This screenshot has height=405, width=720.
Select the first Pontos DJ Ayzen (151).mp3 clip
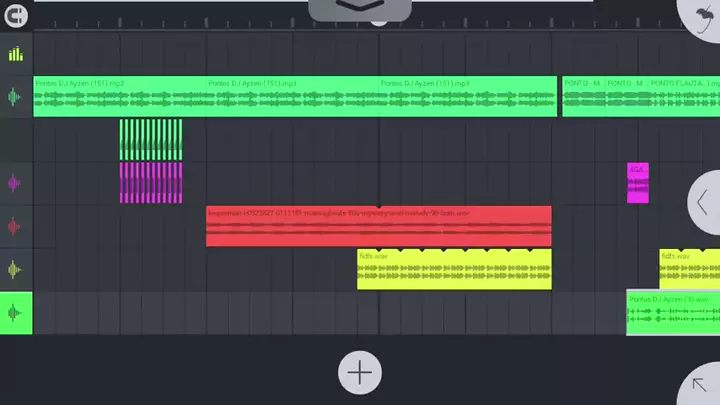pos(120,97)
